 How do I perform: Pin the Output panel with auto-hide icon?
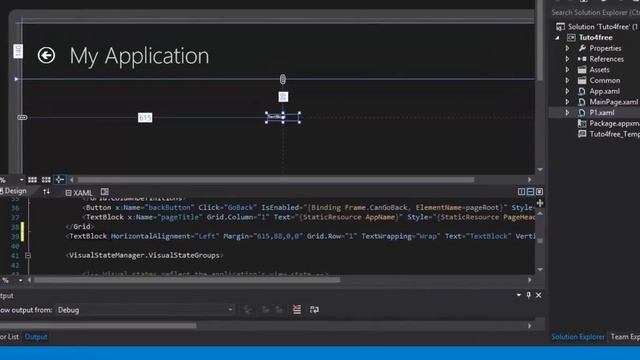[x=529, y=295]
